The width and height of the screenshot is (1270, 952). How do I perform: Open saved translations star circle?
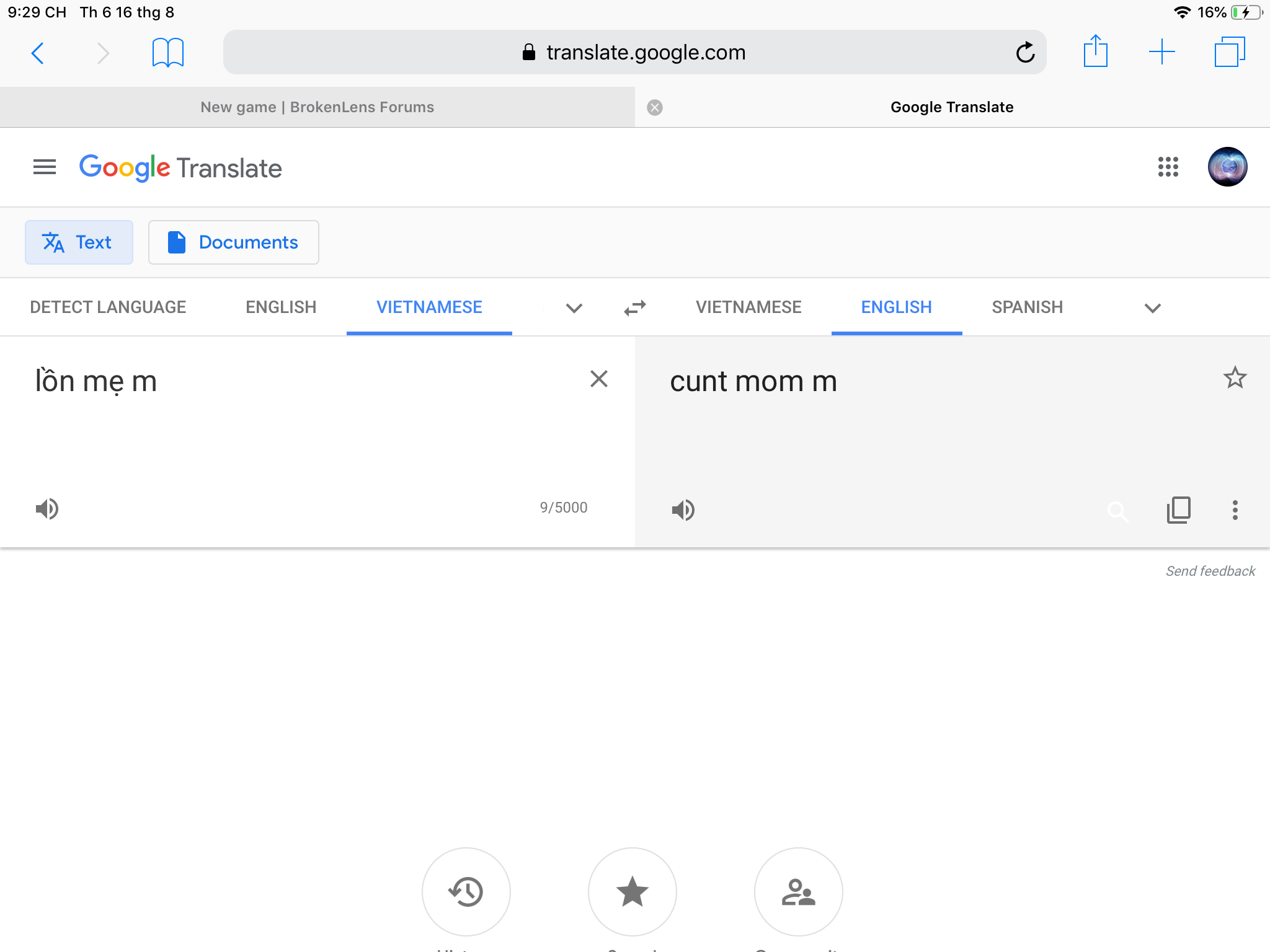(x=633, y=892)
